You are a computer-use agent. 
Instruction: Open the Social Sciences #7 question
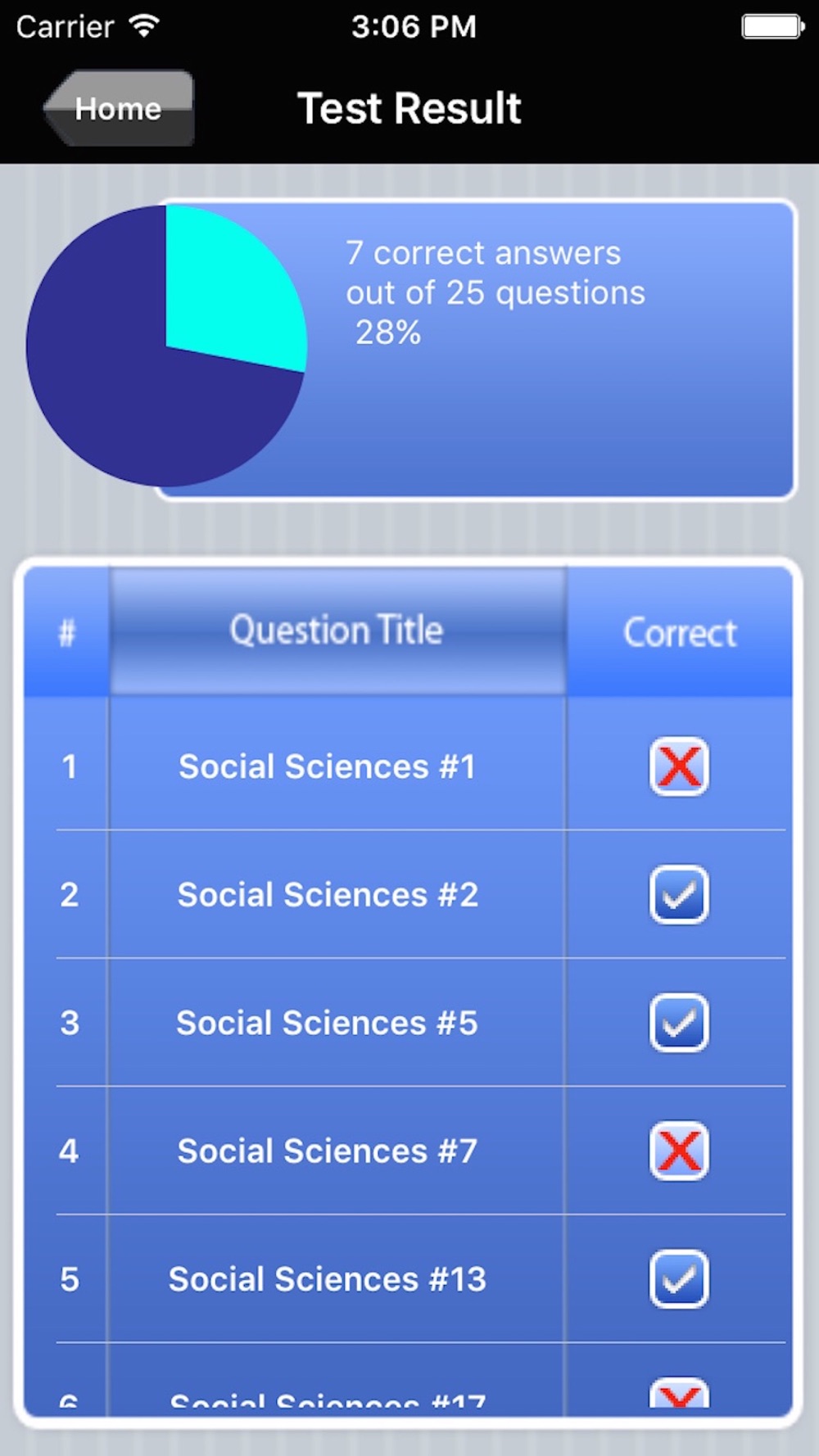point(328,1151)
